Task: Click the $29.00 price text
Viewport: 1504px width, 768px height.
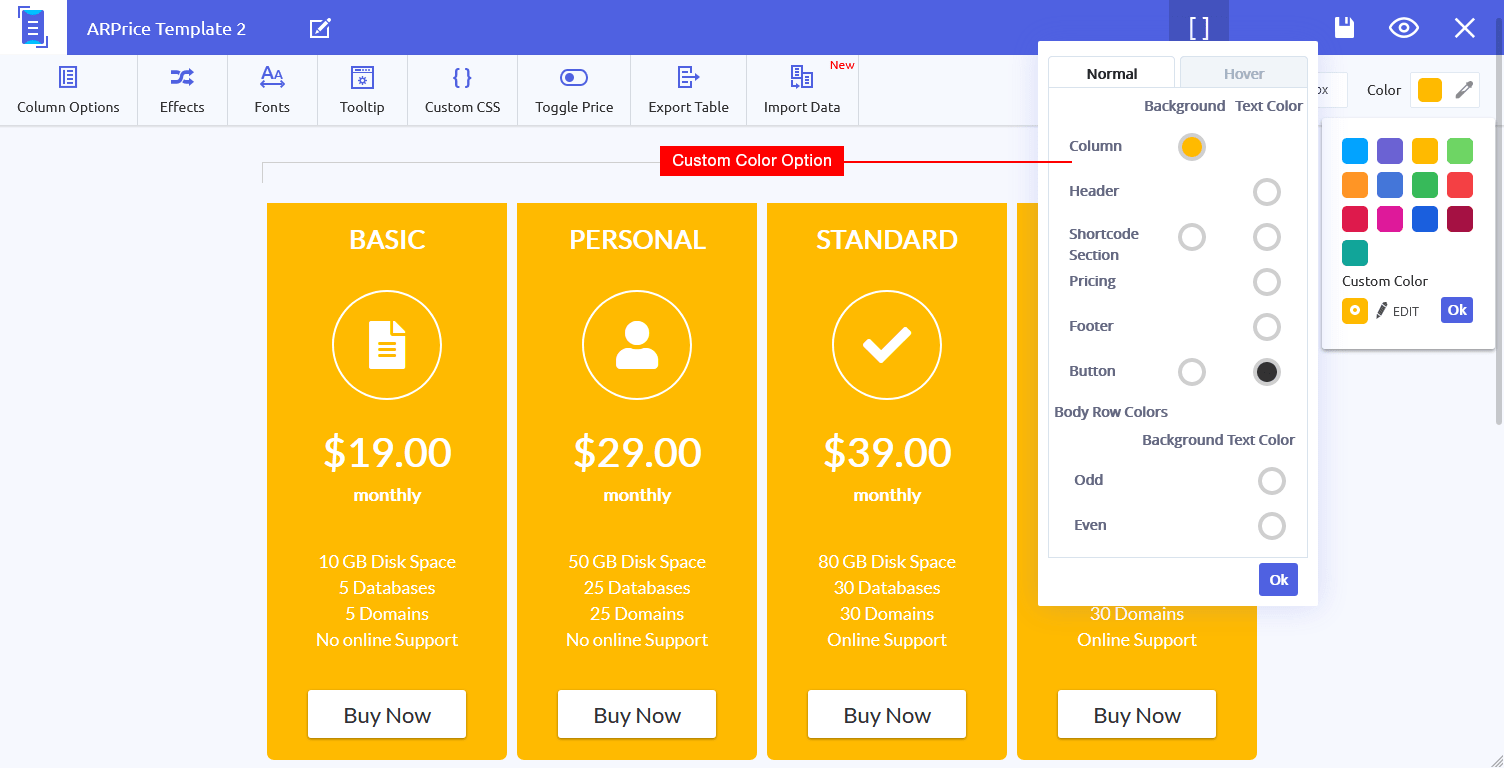Action: [637, 453]
